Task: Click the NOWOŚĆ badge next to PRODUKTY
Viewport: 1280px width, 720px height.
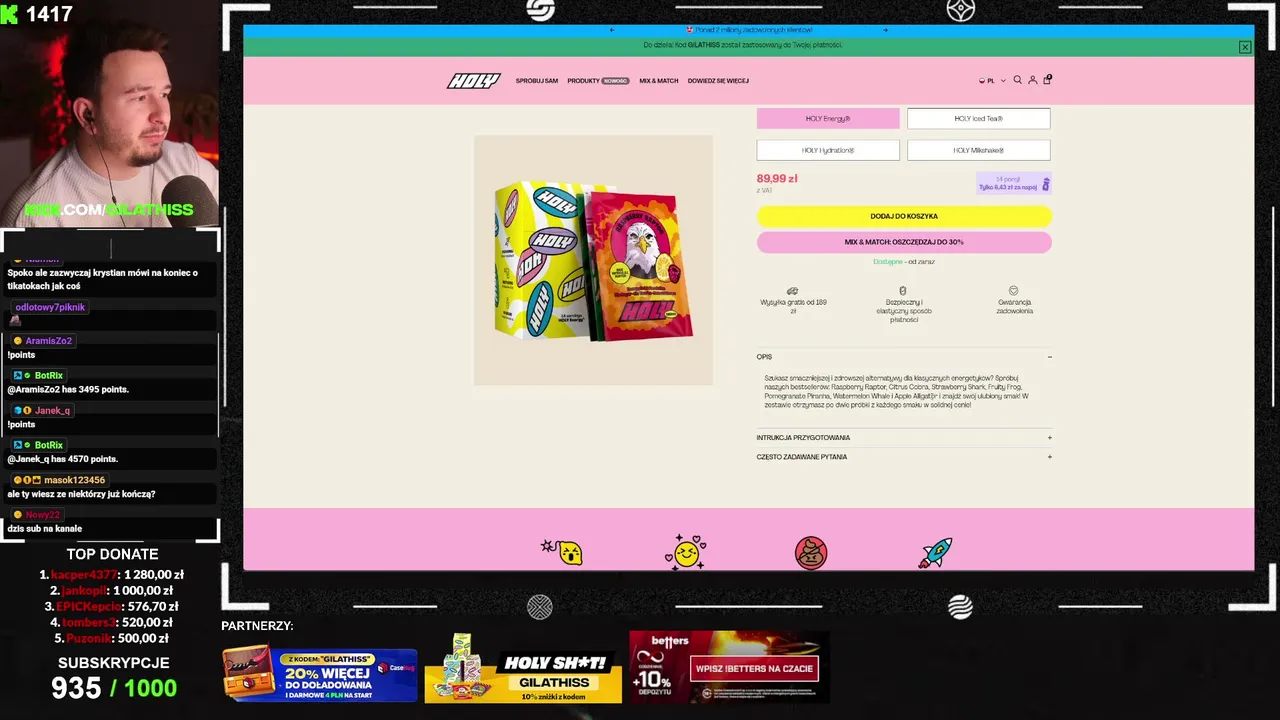Action: [x=615, y=81]
